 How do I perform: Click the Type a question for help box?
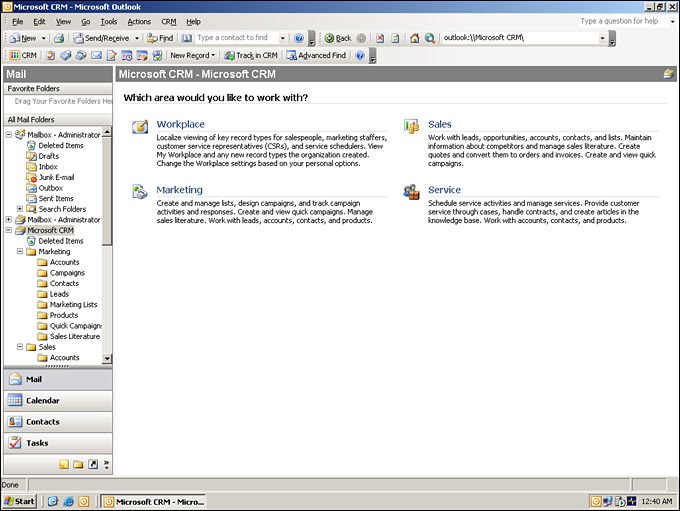pyautogui.click(x=623, y=21)
